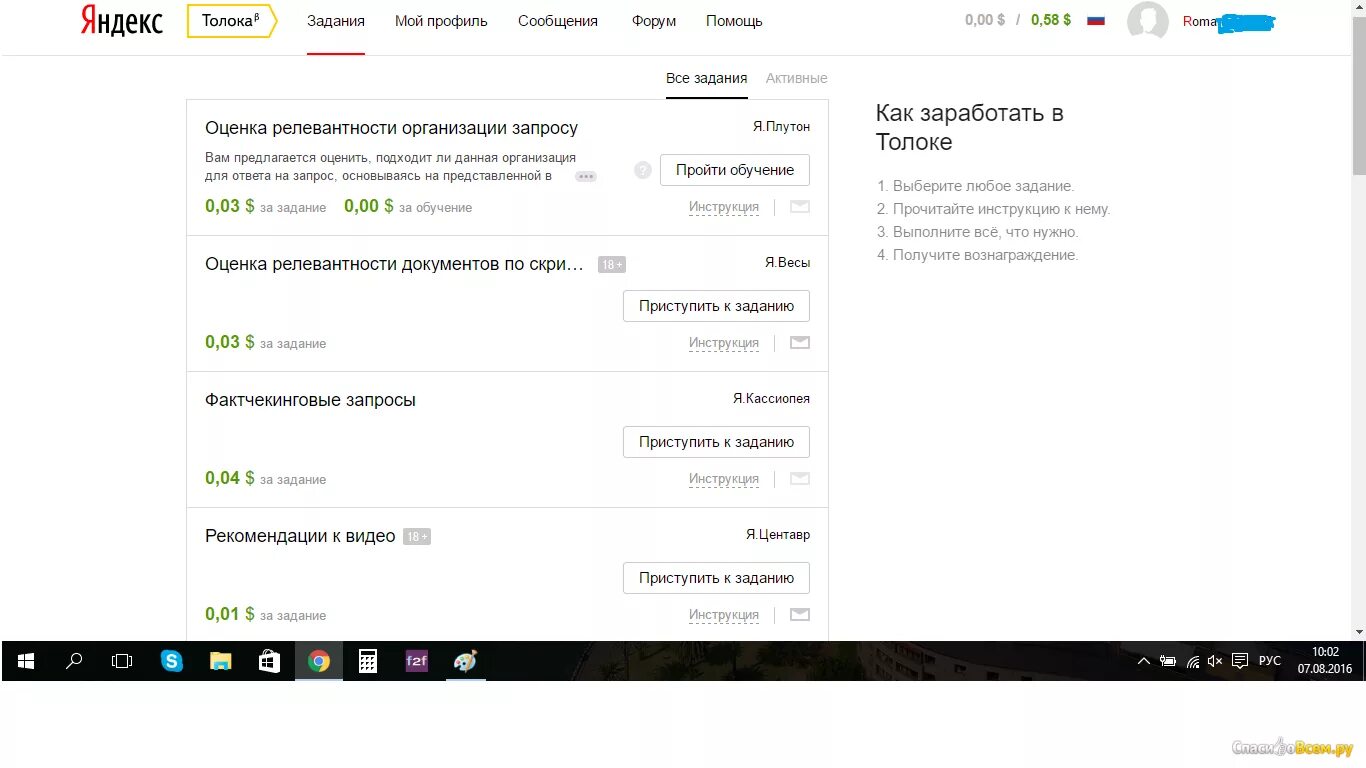Open the Wi-Fi network tray icon

[1192, 661]
